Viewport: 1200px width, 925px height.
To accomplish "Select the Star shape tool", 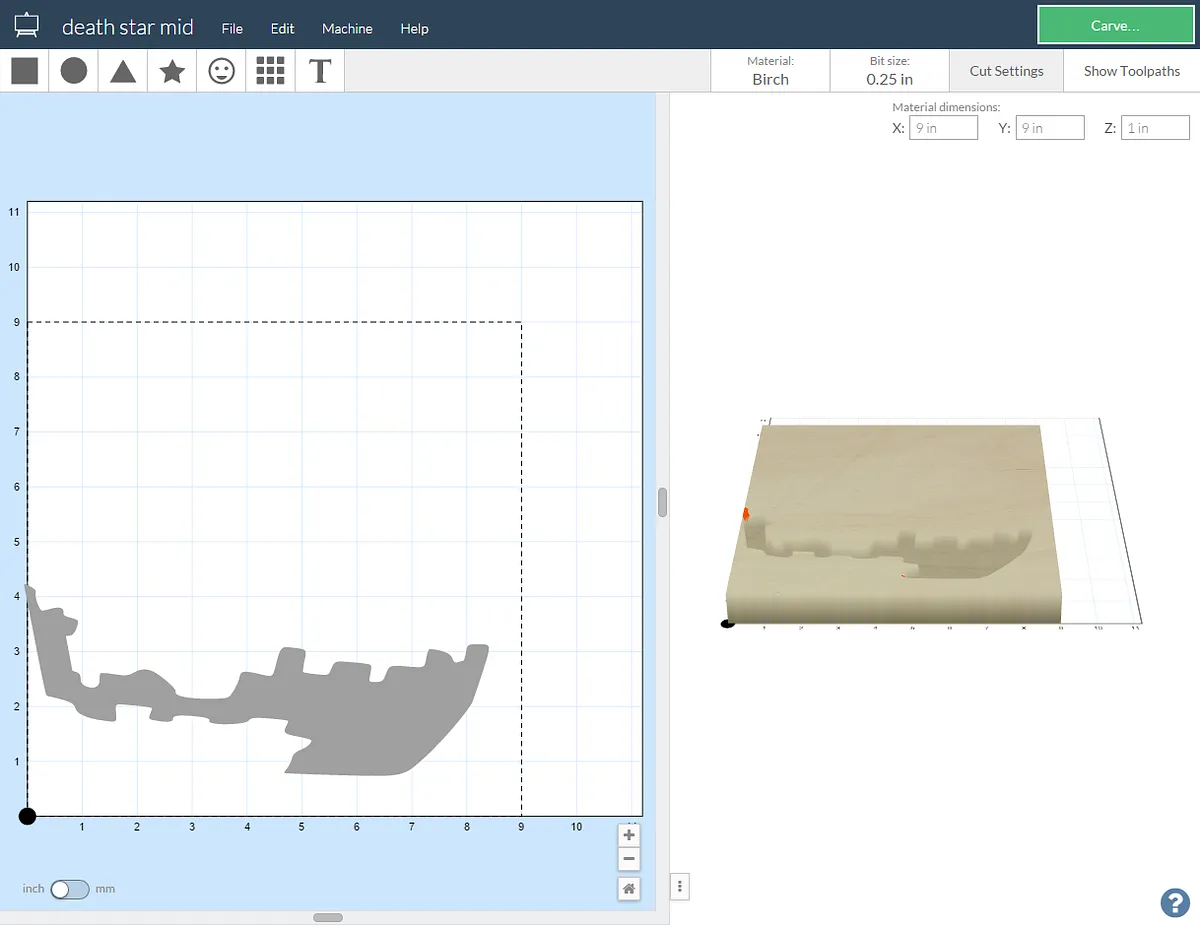I will 172,71.
